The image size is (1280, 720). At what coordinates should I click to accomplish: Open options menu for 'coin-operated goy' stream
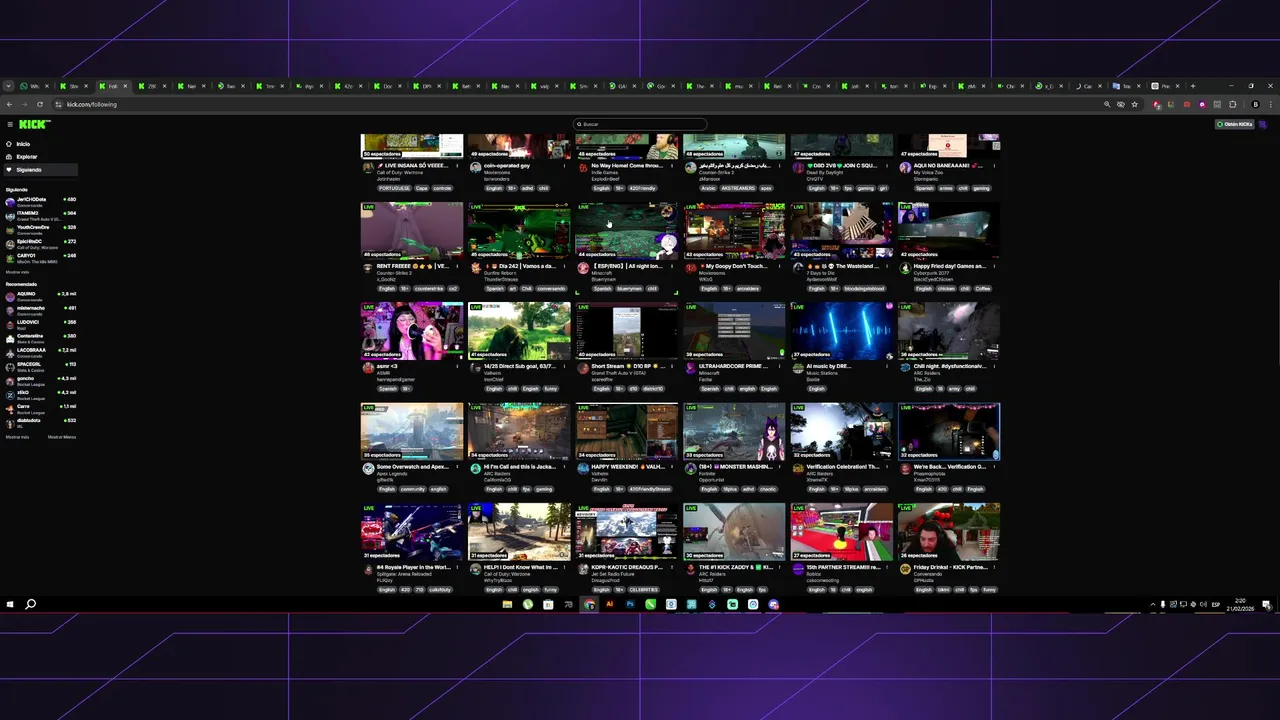(x=567, y=167)
